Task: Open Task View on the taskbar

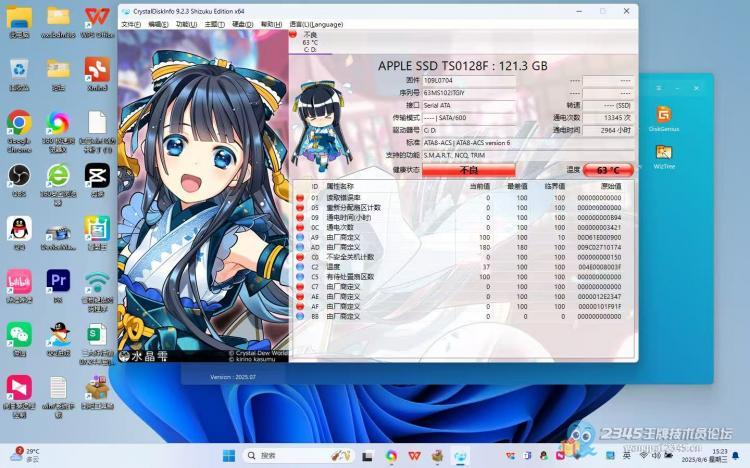Action: pyautogui.click(x=367, y=456)
